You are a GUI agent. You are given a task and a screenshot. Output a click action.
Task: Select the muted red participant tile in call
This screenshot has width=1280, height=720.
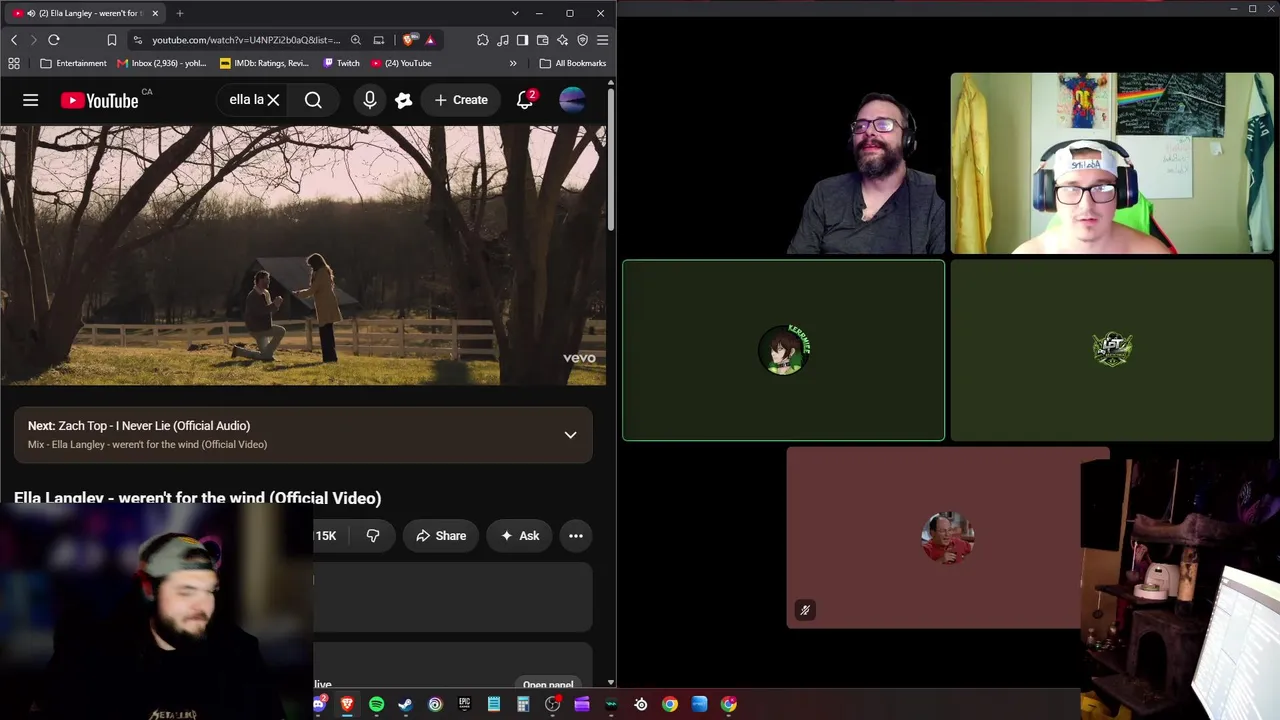click(947, 538)
